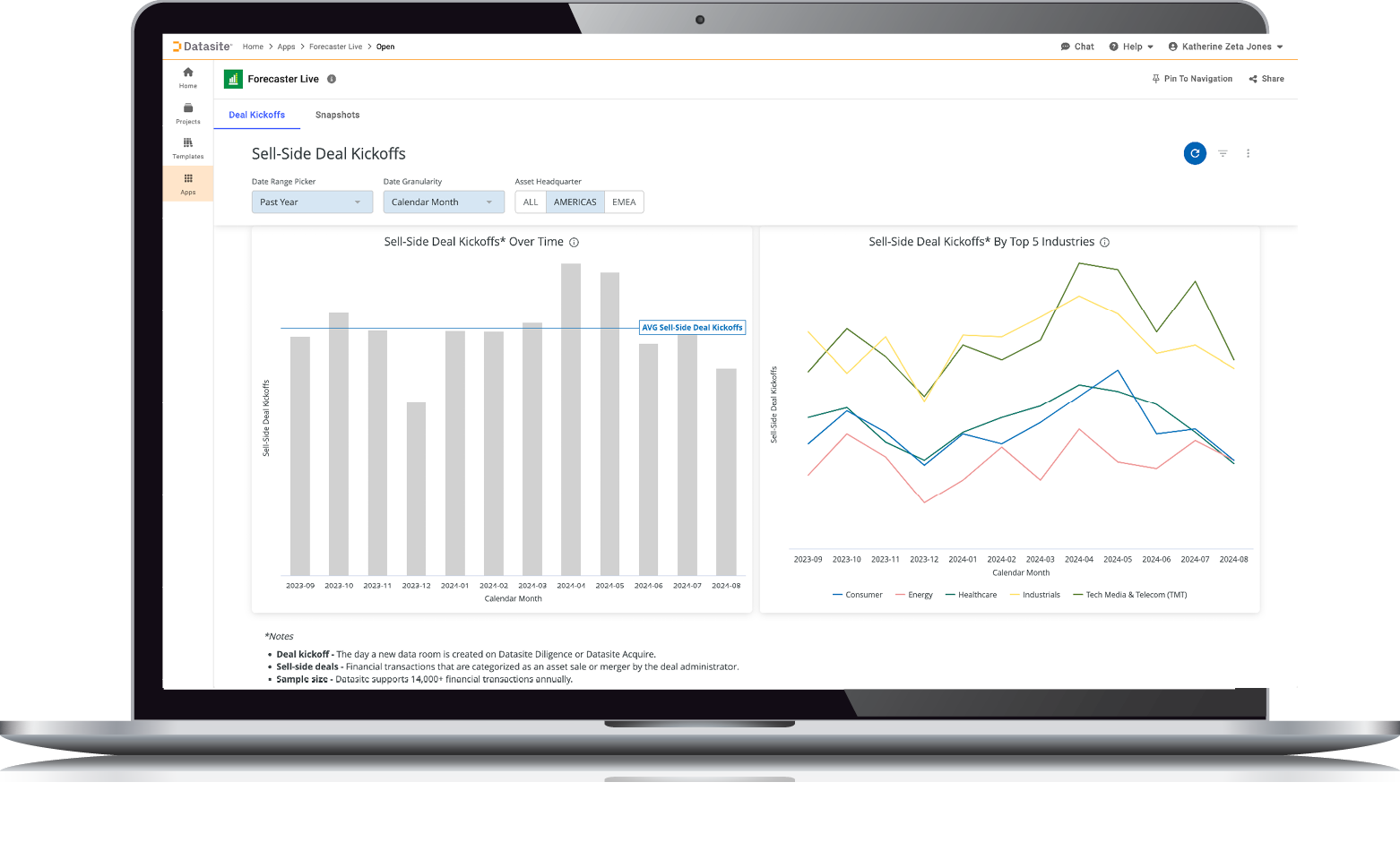Screen dimensions: 1400x851
Task: Click the blue refresh button
Action: pyautogui.click(x=1194, y=153)
